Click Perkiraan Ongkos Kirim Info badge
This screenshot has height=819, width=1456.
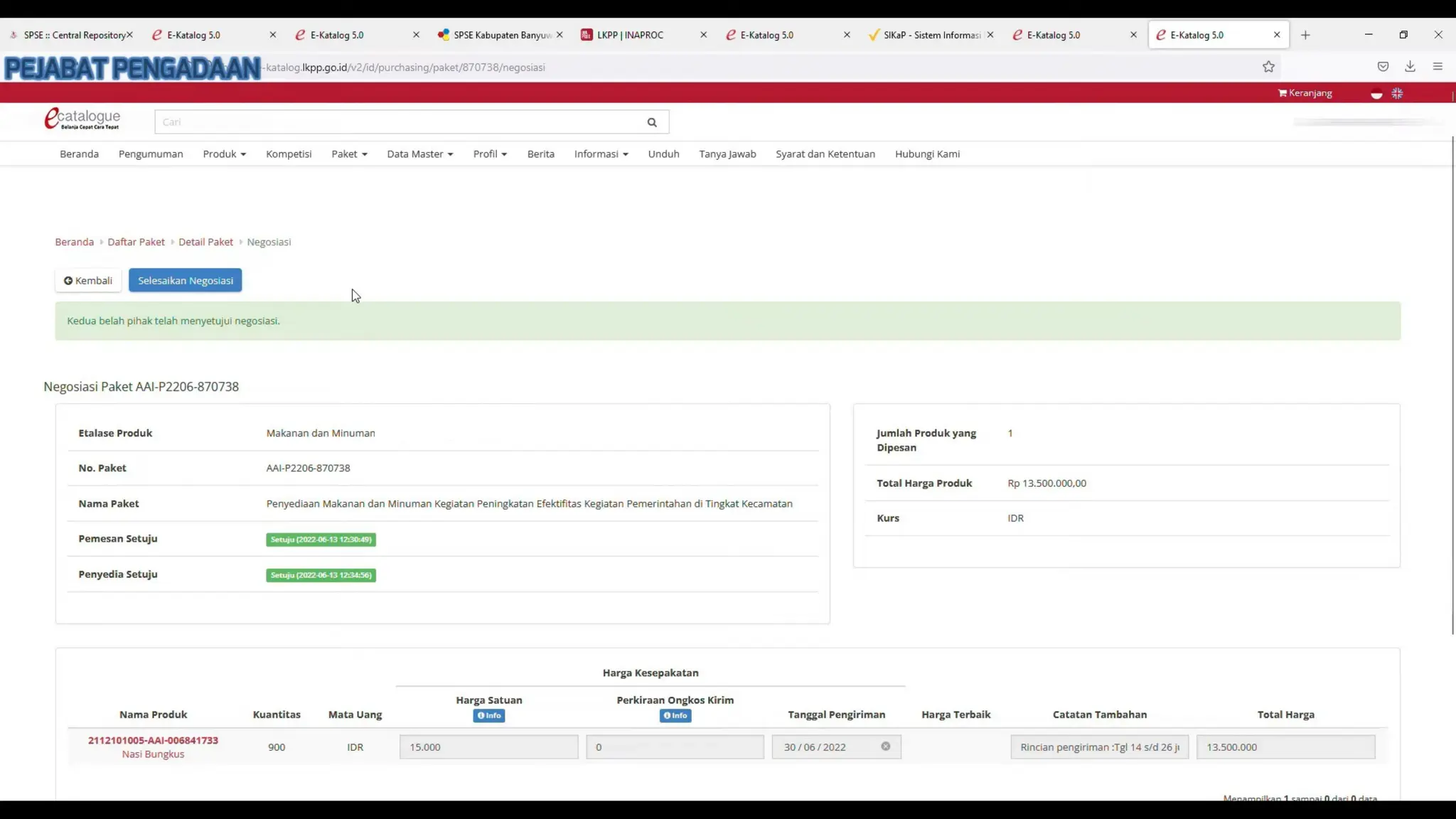[x=675, y=716]
